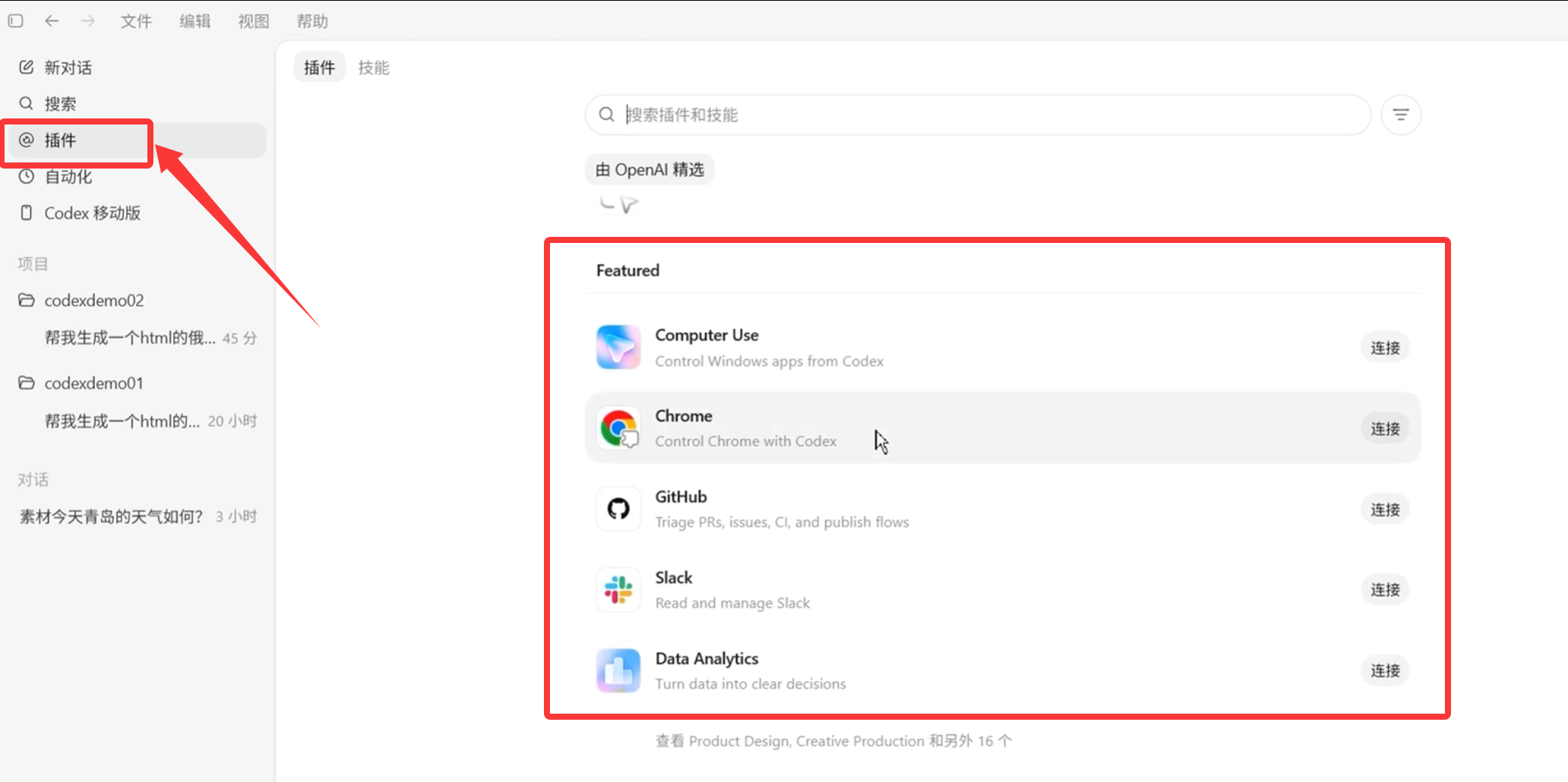Click the codexdemo01 folder icon
This screenshot has width=1568, height=782.
coord(27,383)
